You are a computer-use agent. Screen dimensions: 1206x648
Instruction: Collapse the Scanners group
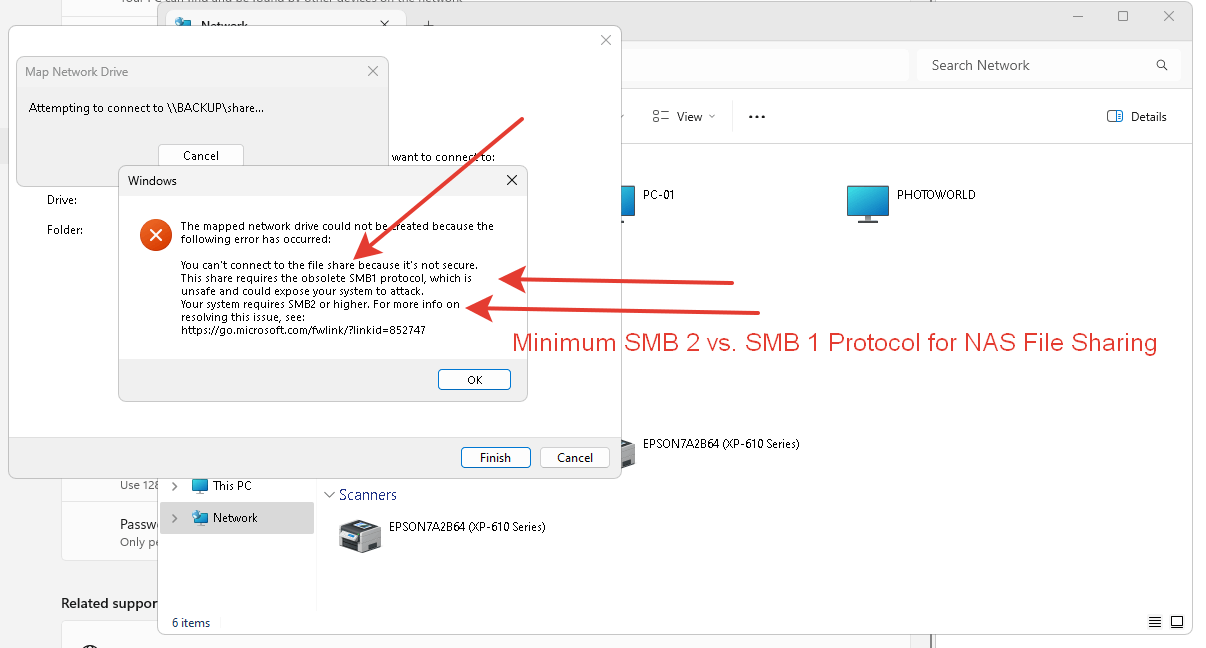(329, 495)
